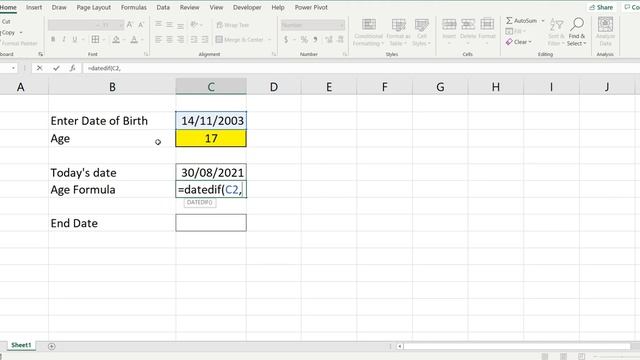Image resolution: width=640 pixels, height=360 pixels.
Task: Click the Borders icon in the Font group
Action: tap(95, 40)
